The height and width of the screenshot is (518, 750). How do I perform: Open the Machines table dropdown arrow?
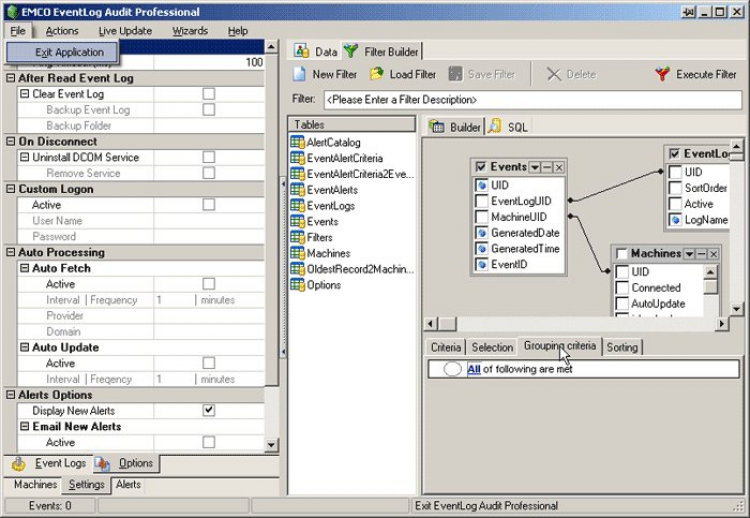click(x=689, y=253)
